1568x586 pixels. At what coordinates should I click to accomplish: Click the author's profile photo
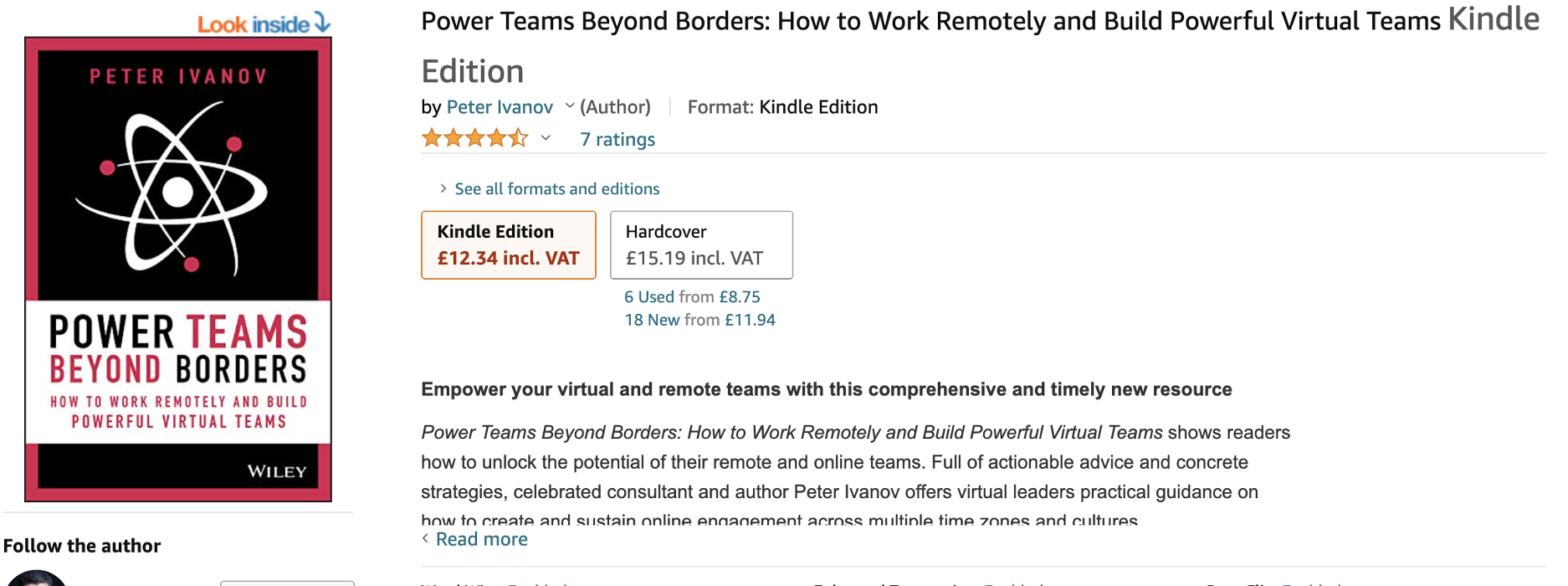[35, 578]
